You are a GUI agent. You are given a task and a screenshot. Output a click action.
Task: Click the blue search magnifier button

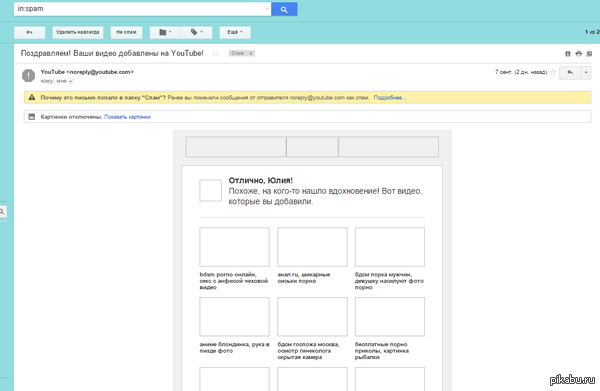pos(284,9)
